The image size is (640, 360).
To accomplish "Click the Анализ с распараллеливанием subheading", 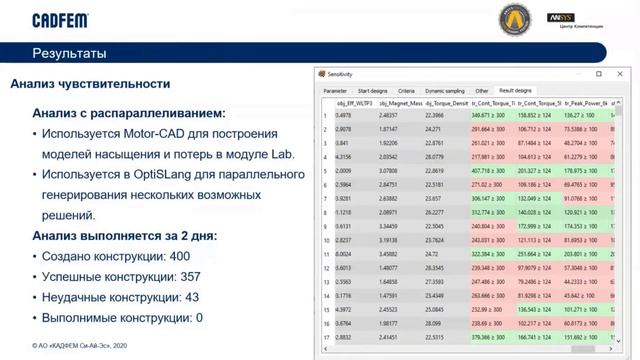I will pos(129,113).
